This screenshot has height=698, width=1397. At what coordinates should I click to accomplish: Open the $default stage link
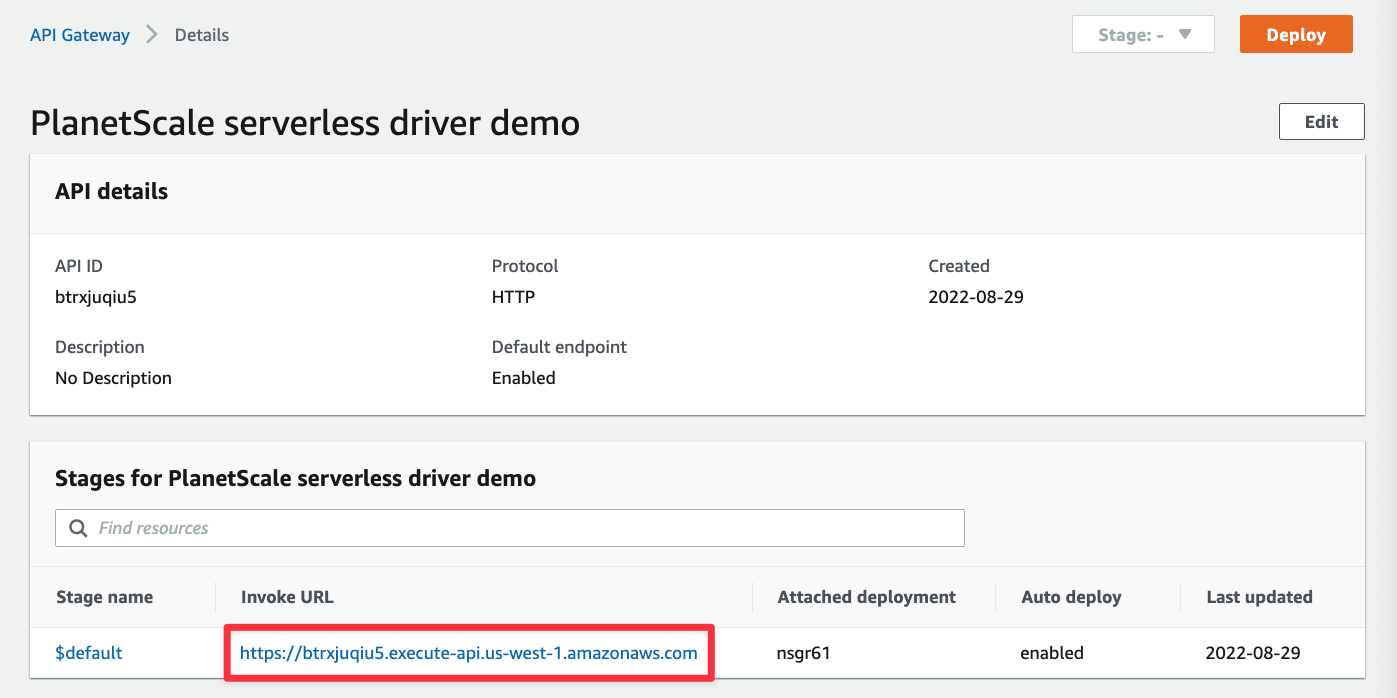click(89, 653)
